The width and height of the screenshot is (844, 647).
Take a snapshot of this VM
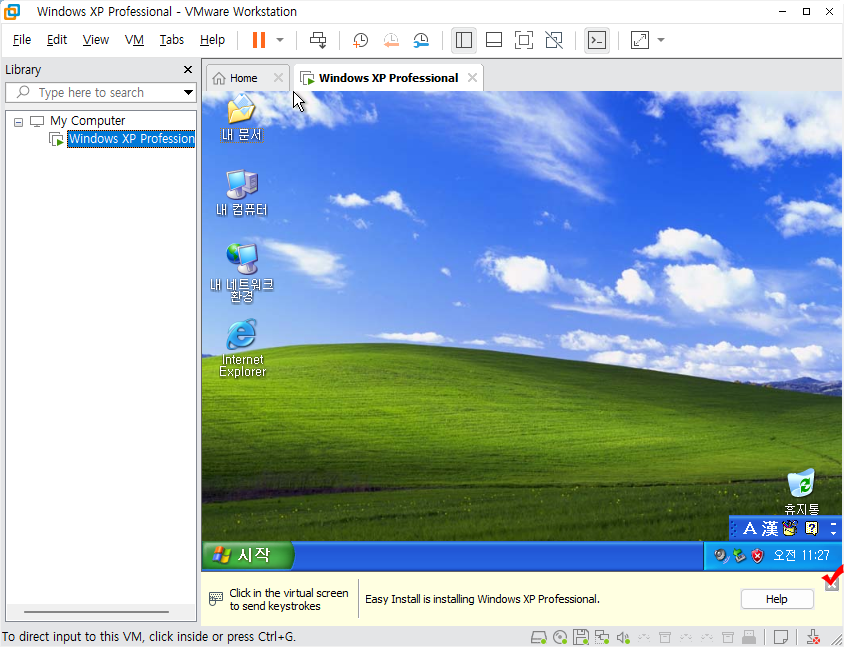tap(360, 40)
